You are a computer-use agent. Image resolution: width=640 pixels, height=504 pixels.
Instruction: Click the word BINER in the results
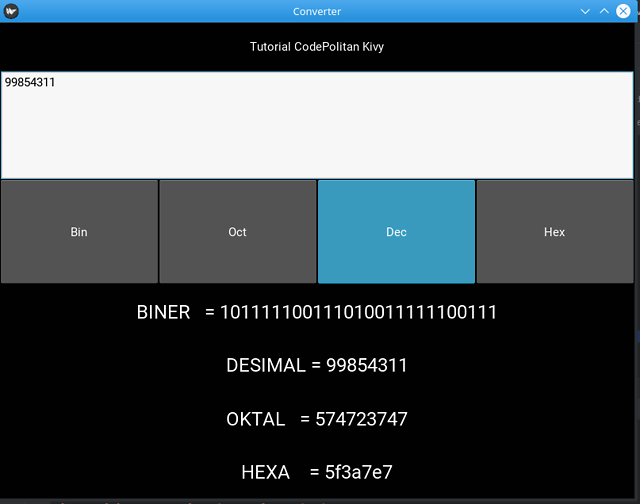[x=163, y=313]
